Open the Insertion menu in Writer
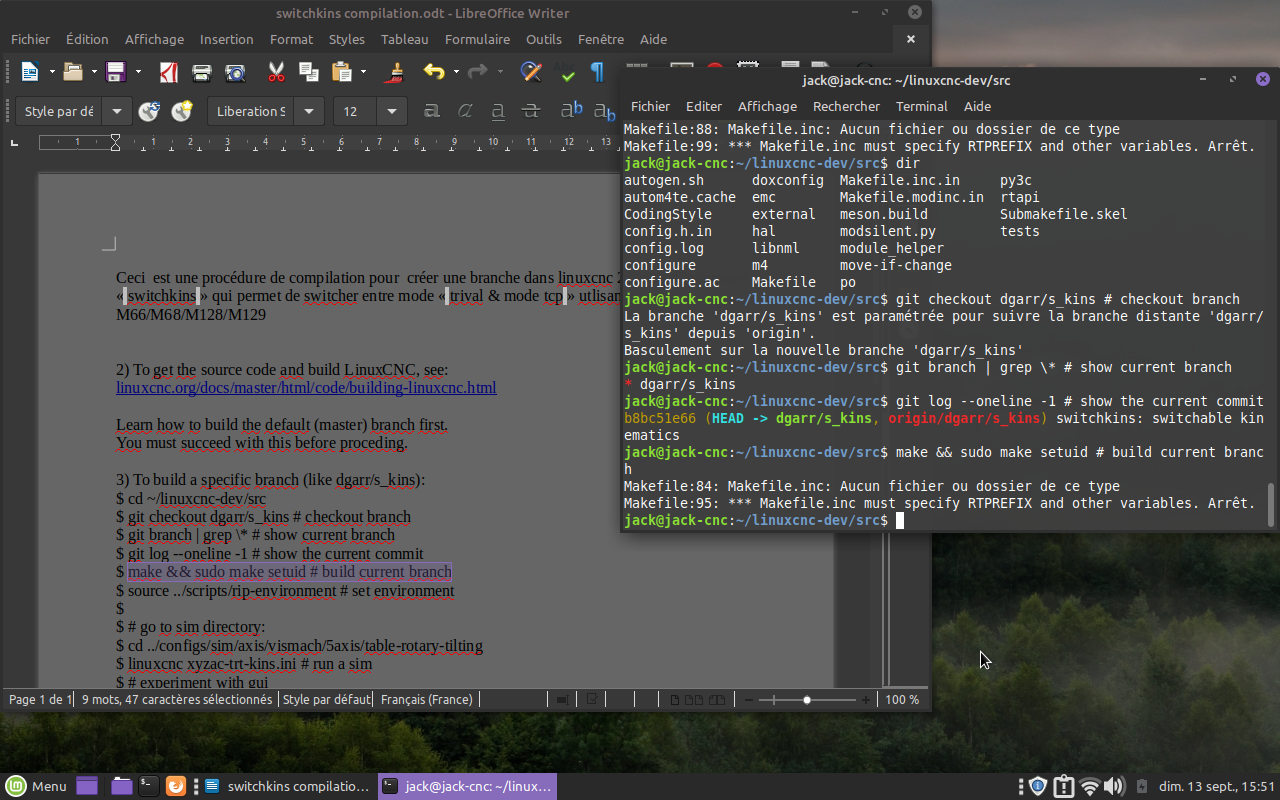The image size is (1280, 800). coord(227,39)
